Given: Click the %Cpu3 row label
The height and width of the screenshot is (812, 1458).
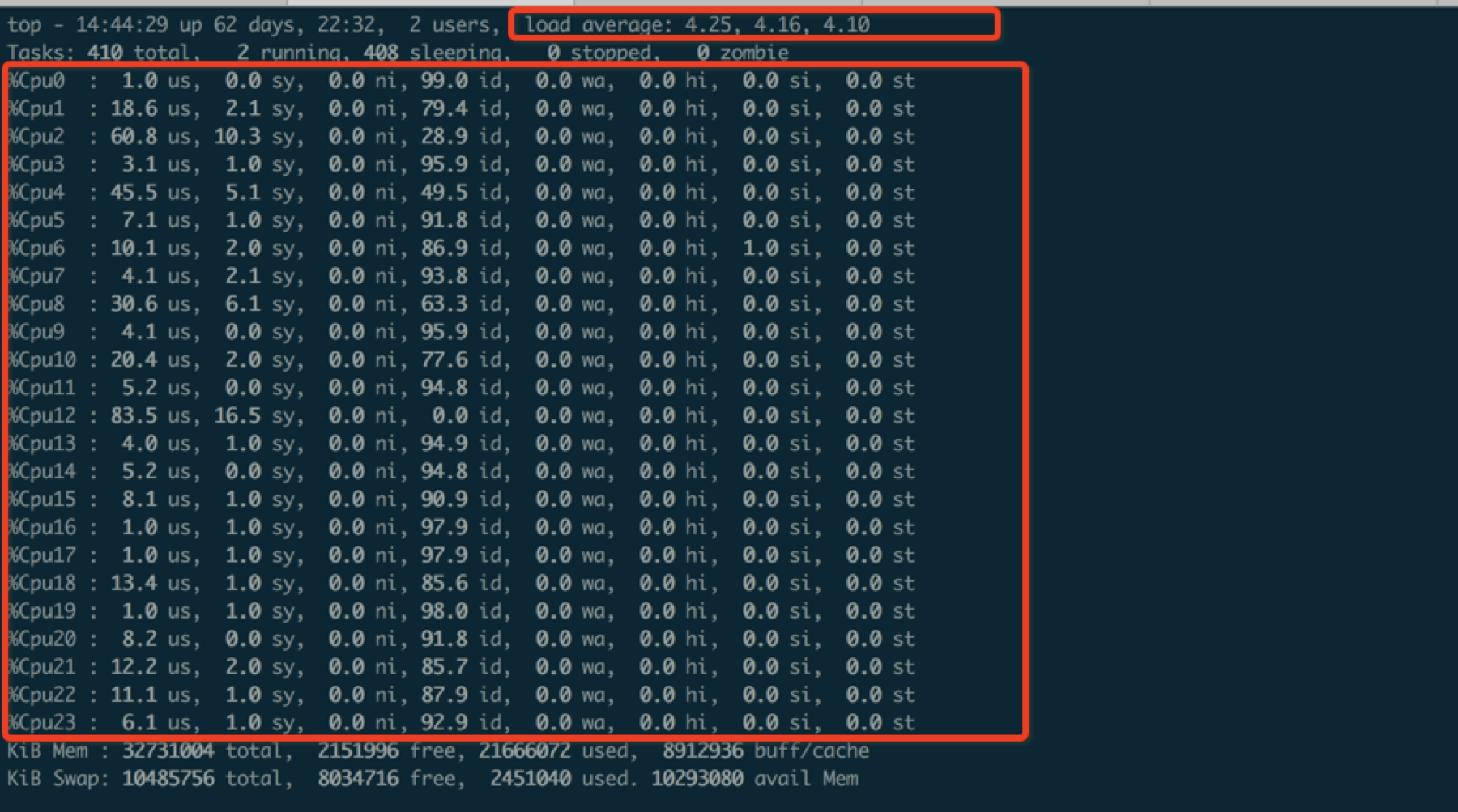Looking at the screenshot, I should [36, 164].
